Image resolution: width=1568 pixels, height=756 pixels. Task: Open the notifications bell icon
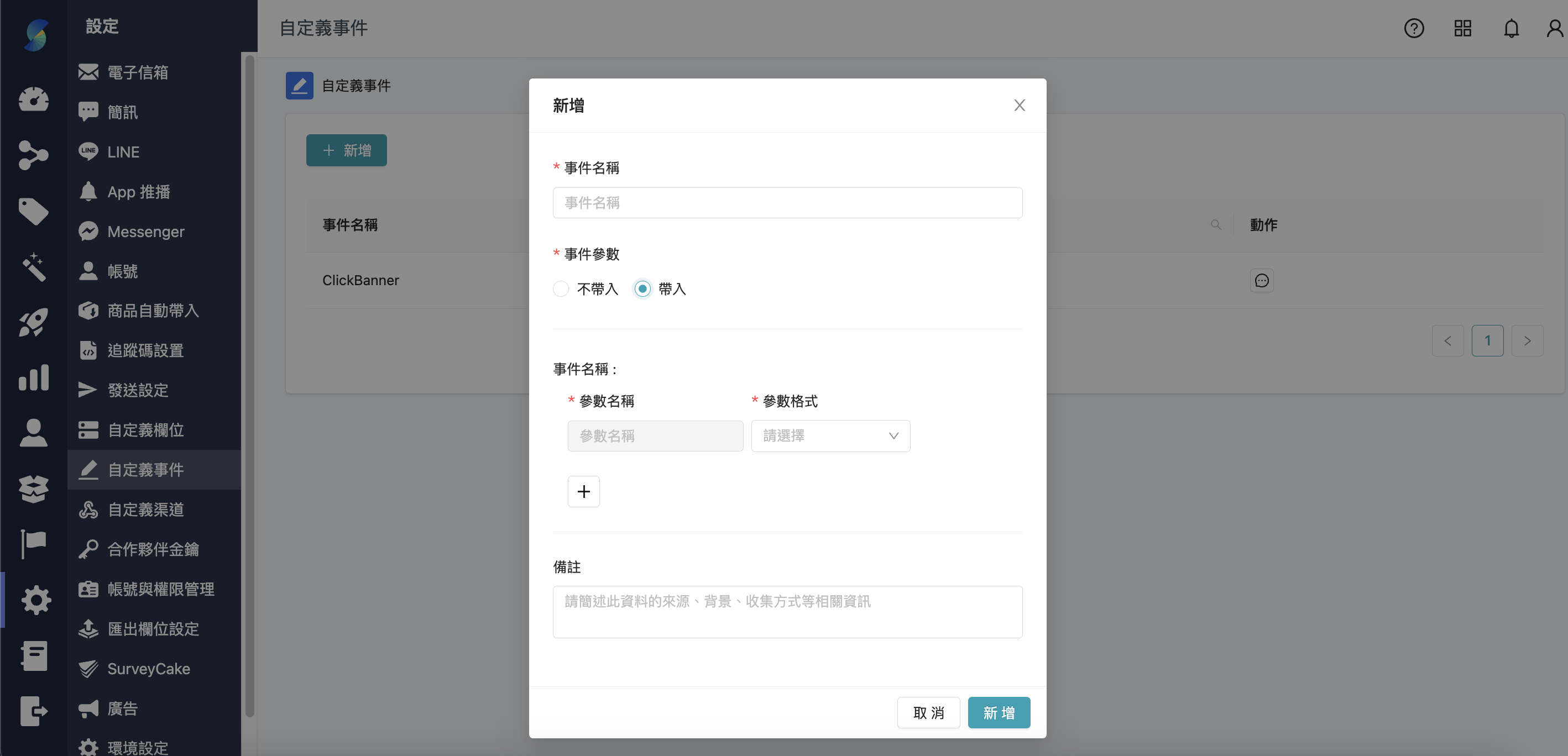coord(1512,28)
